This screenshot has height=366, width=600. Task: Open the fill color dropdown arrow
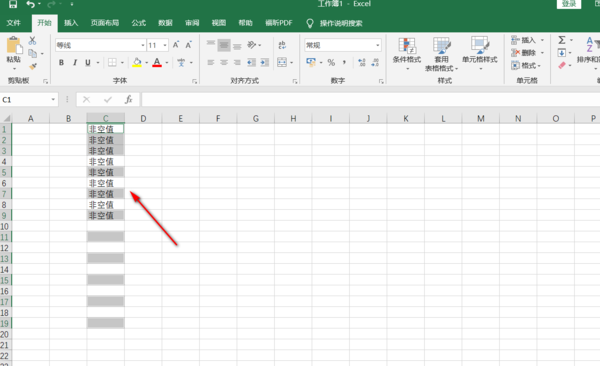pyautogui.click(x=147, y=62)
